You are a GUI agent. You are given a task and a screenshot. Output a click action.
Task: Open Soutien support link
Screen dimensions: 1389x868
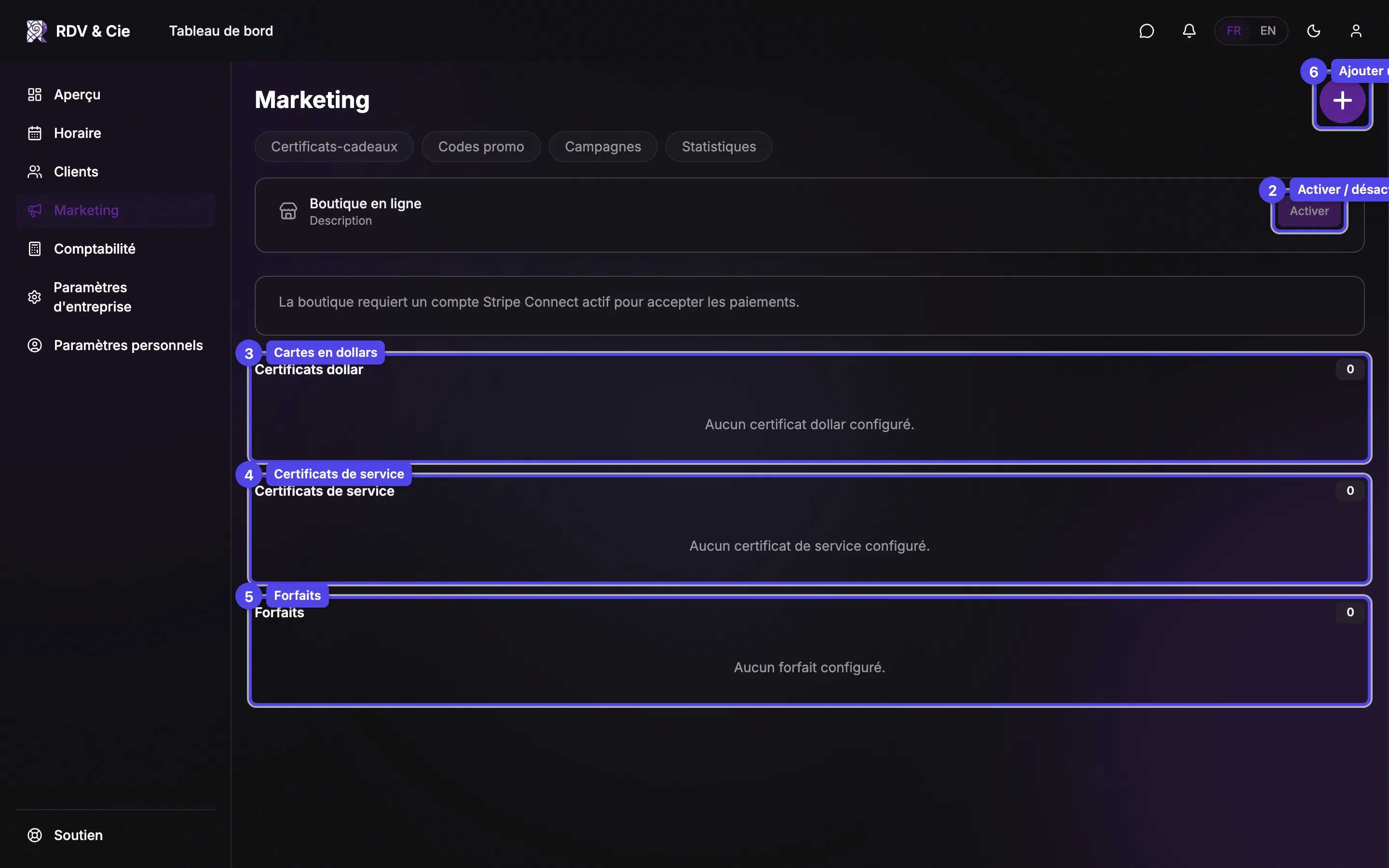tap(115, 835)
